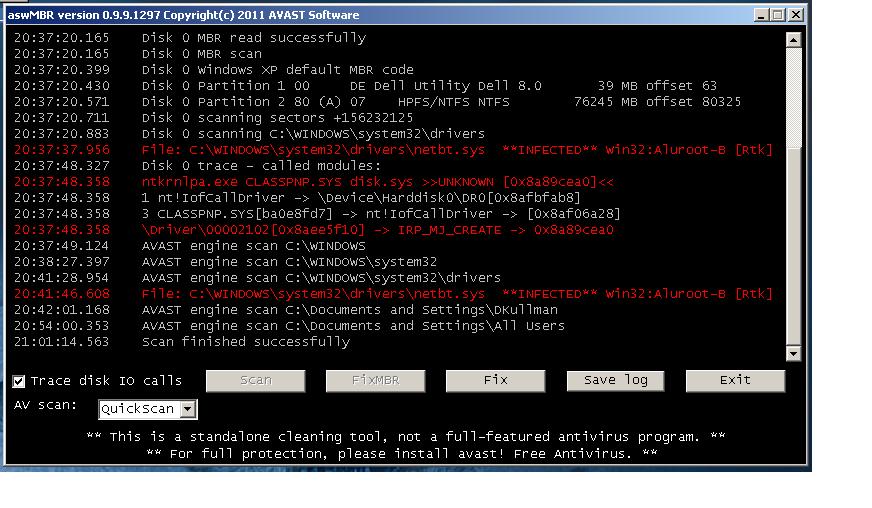
Task: Click the log vertical scrollbar thumb
Action: pyautogui.click(x=794, y=245)
